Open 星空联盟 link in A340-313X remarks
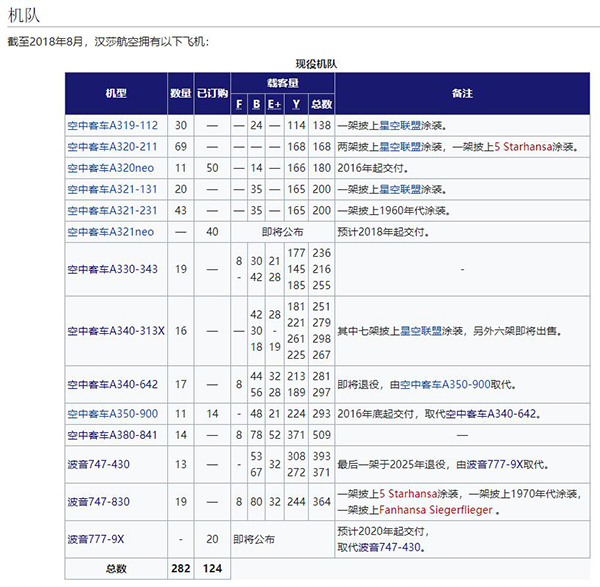 click(x=421, y=331)
